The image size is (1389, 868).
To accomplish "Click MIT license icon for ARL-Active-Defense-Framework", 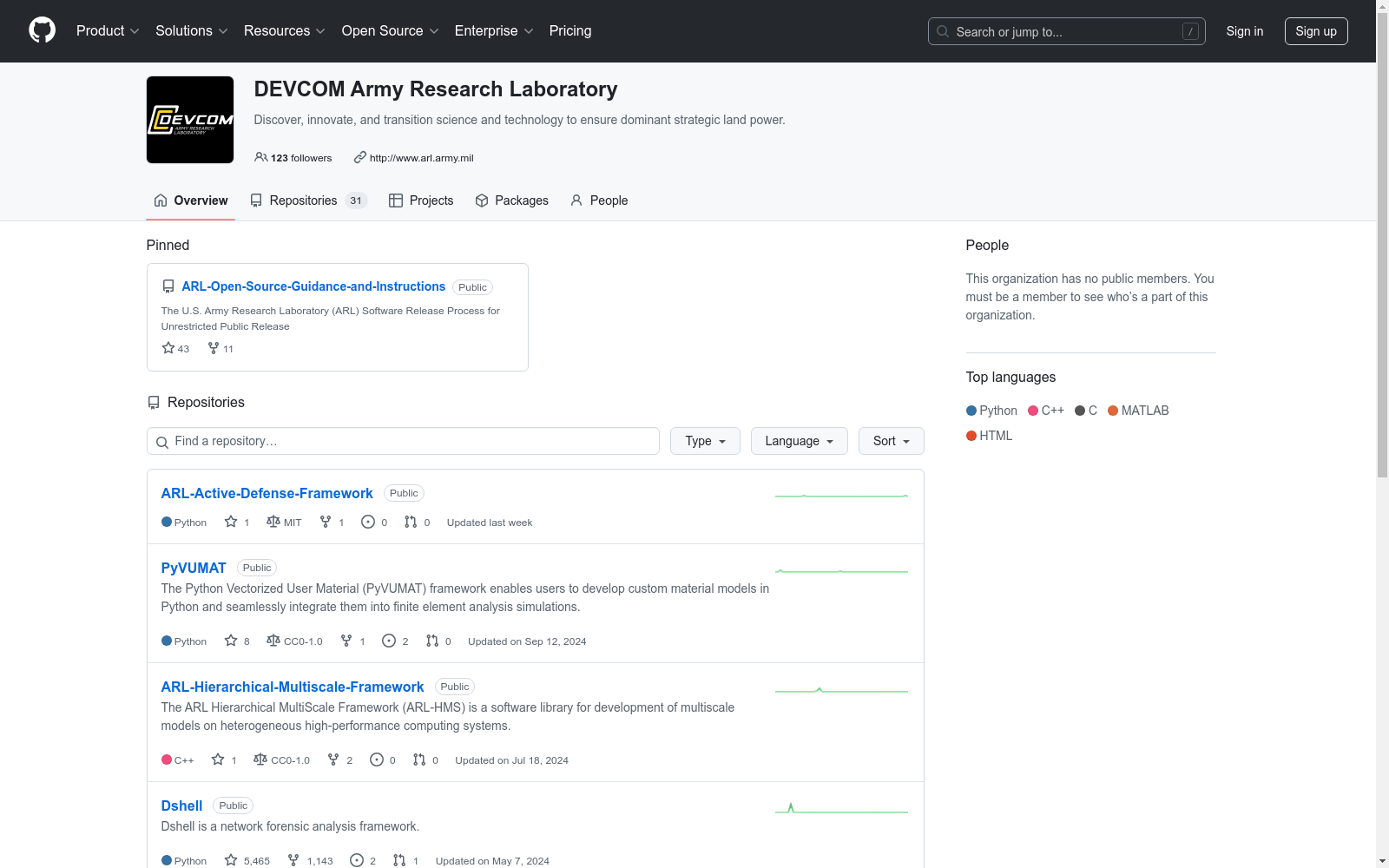I will pyautogui.click(x=273, y=522).
